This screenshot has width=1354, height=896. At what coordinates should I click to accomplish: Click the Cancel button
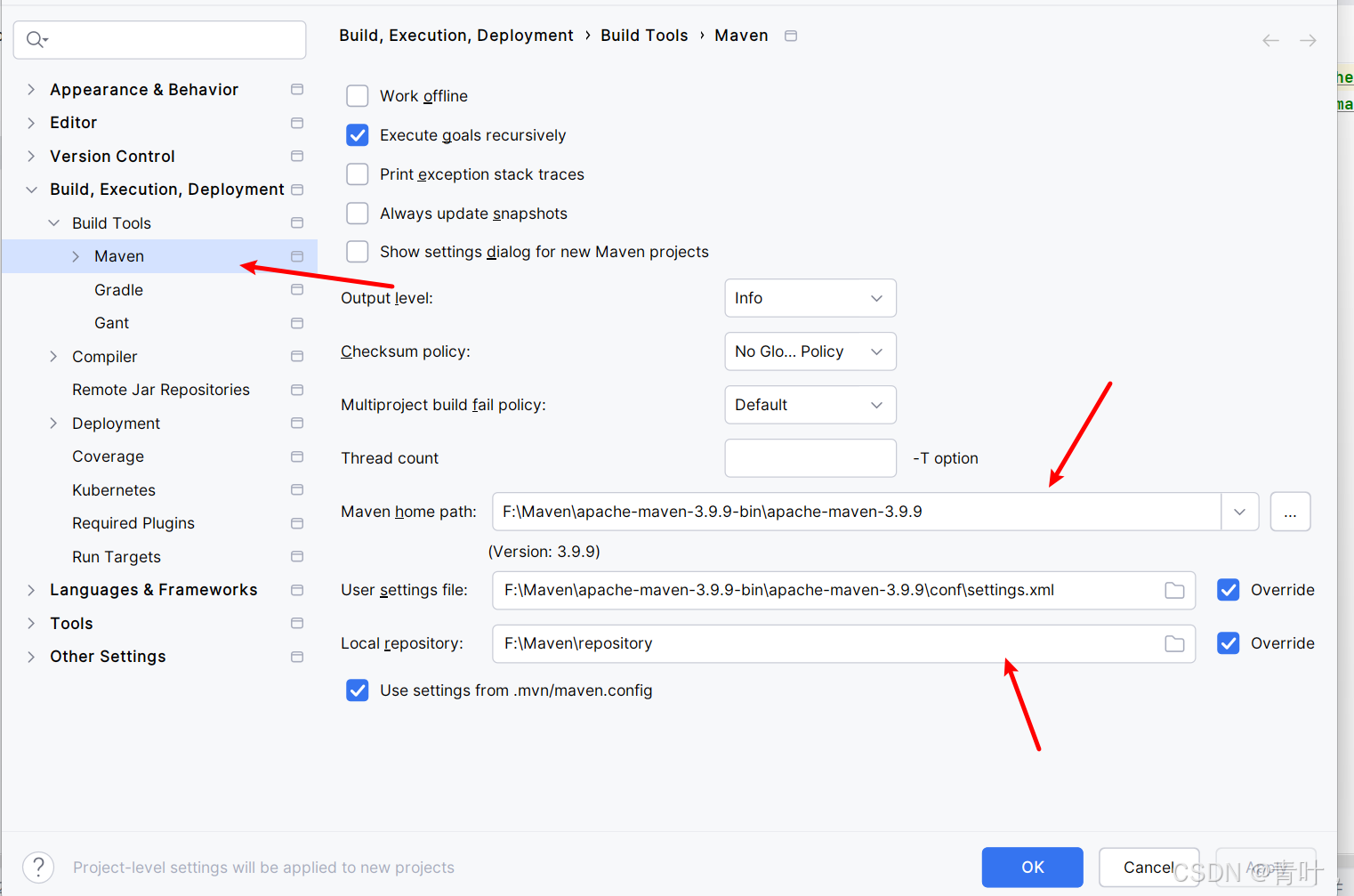[1149, 868]
